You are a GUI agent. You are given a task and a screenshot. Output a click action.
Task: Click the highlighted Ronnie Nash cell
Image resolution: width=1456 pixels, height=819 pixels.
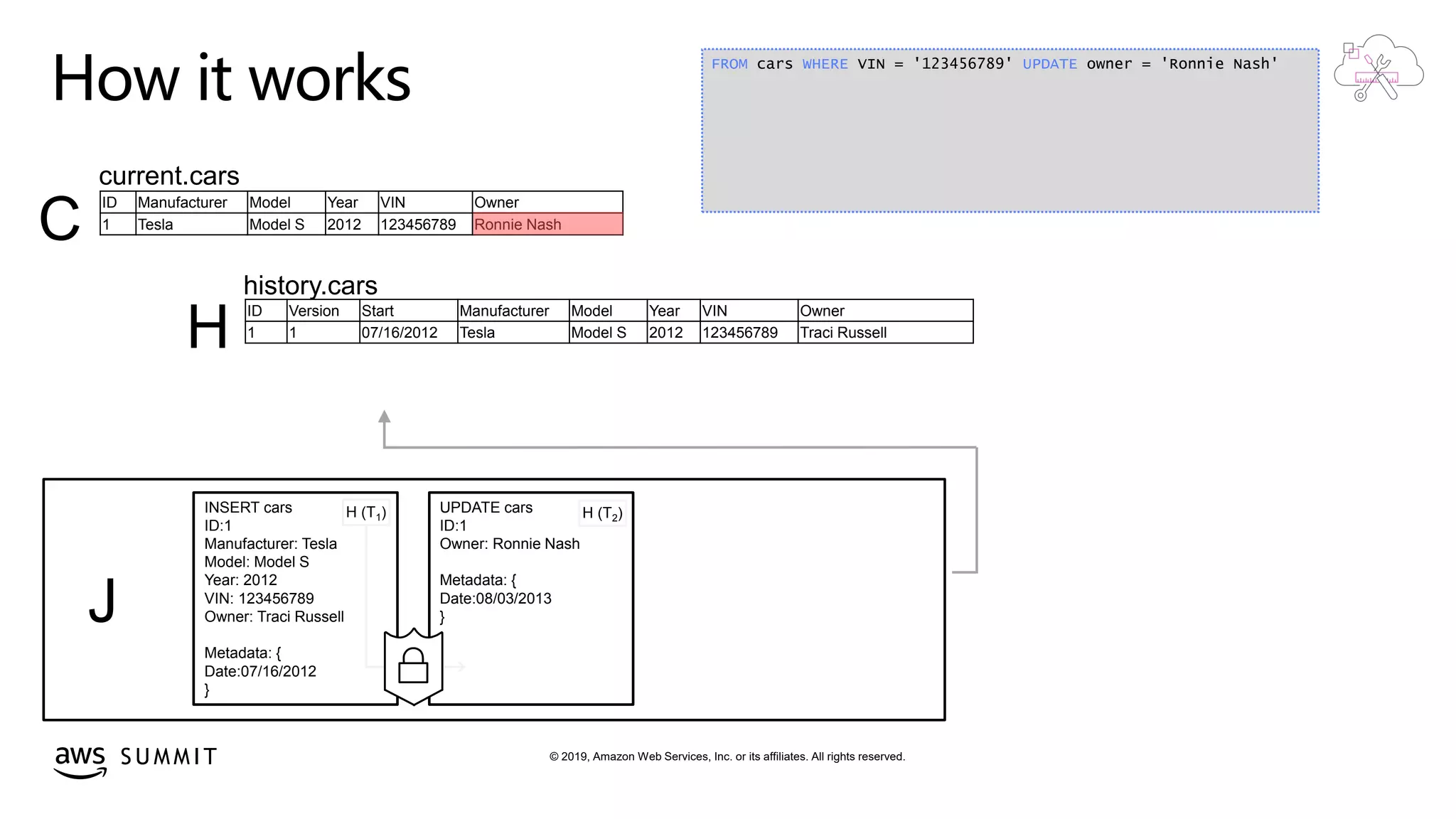pyautogui.click(x=547, y=225)
